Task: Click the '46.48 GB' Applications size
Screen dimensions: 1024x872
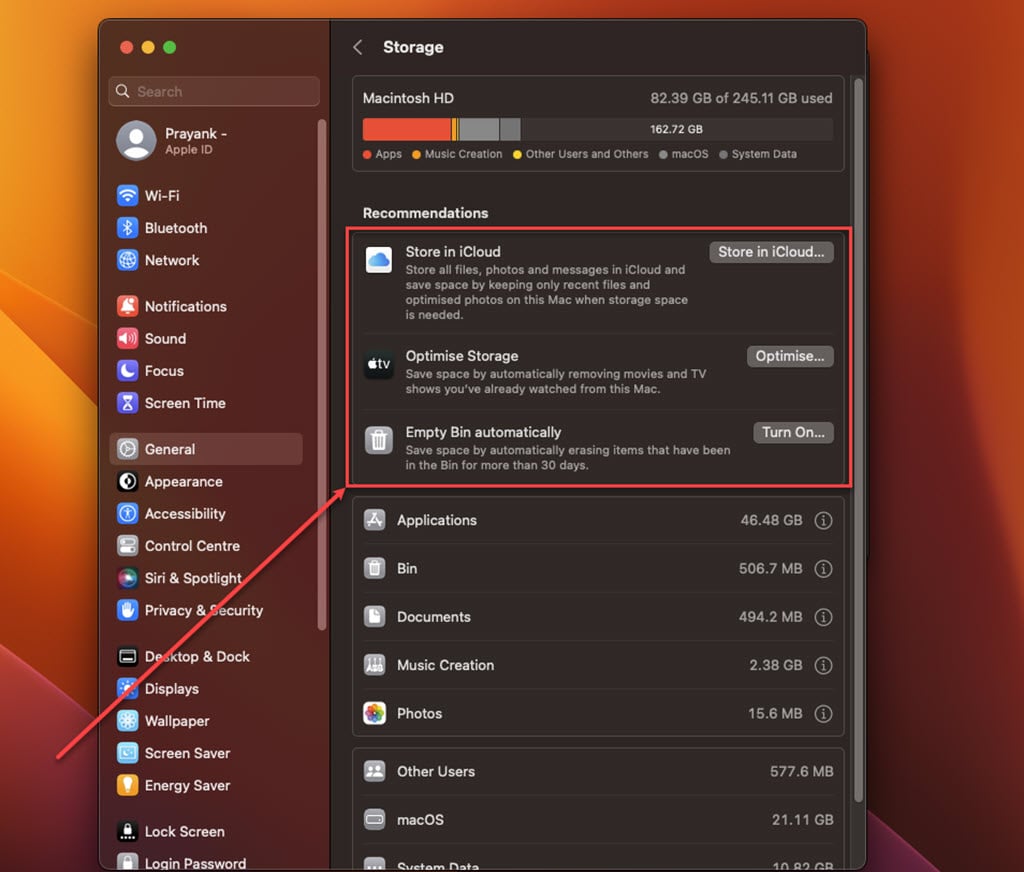Action: (771, 521)
